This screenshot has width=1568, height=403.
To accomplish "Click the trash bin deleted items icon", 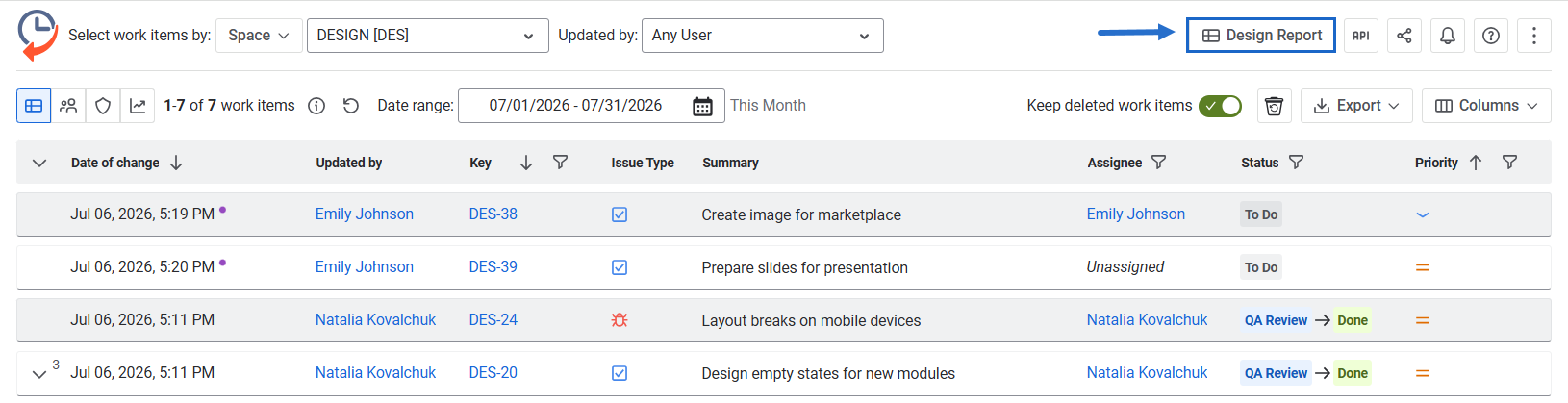I will coord(1274,106).
